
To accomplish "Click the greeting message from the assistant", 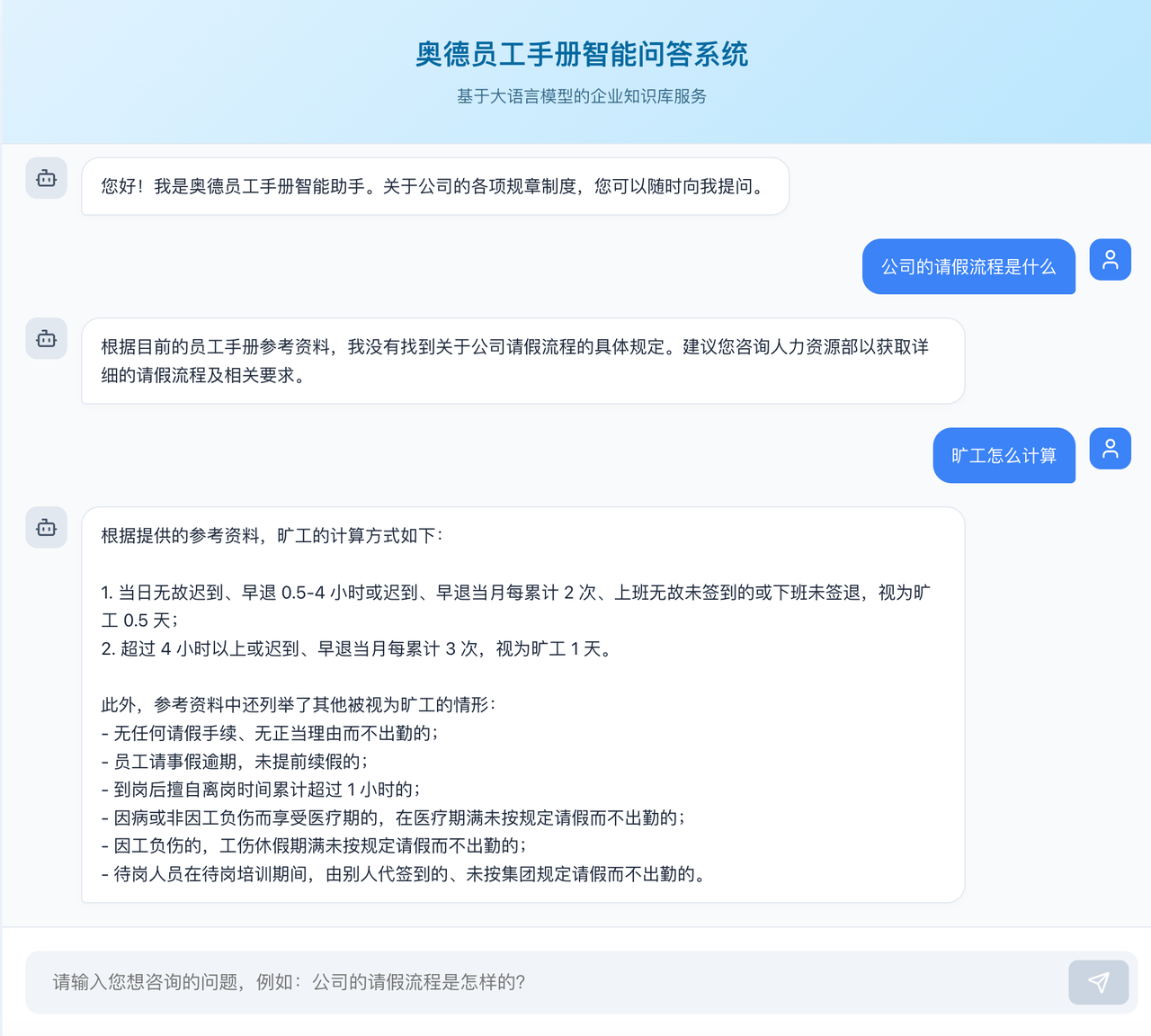I will pos(435,186).
